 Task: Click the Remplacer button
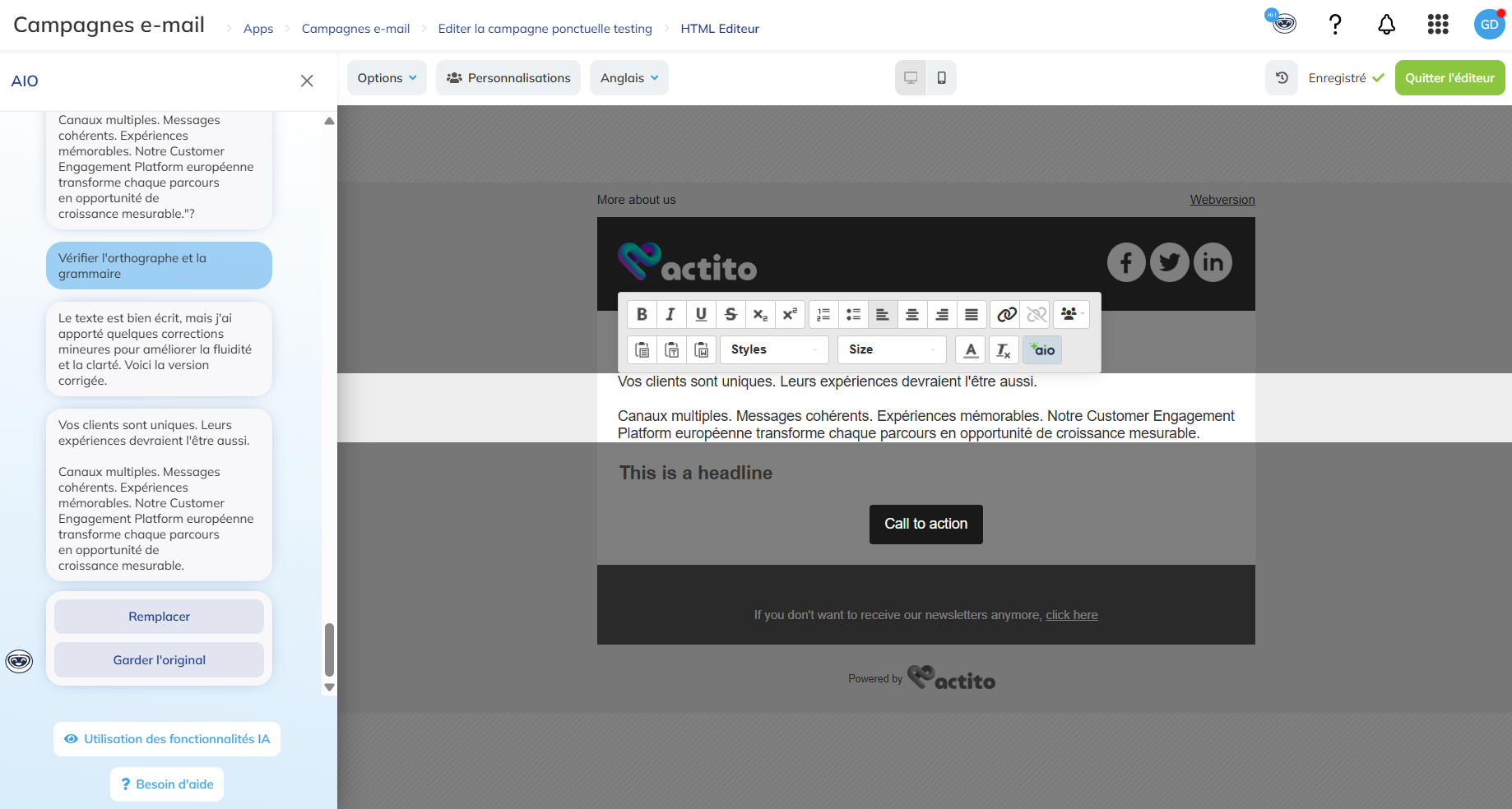pyautogui.click(x=159, y=617)
